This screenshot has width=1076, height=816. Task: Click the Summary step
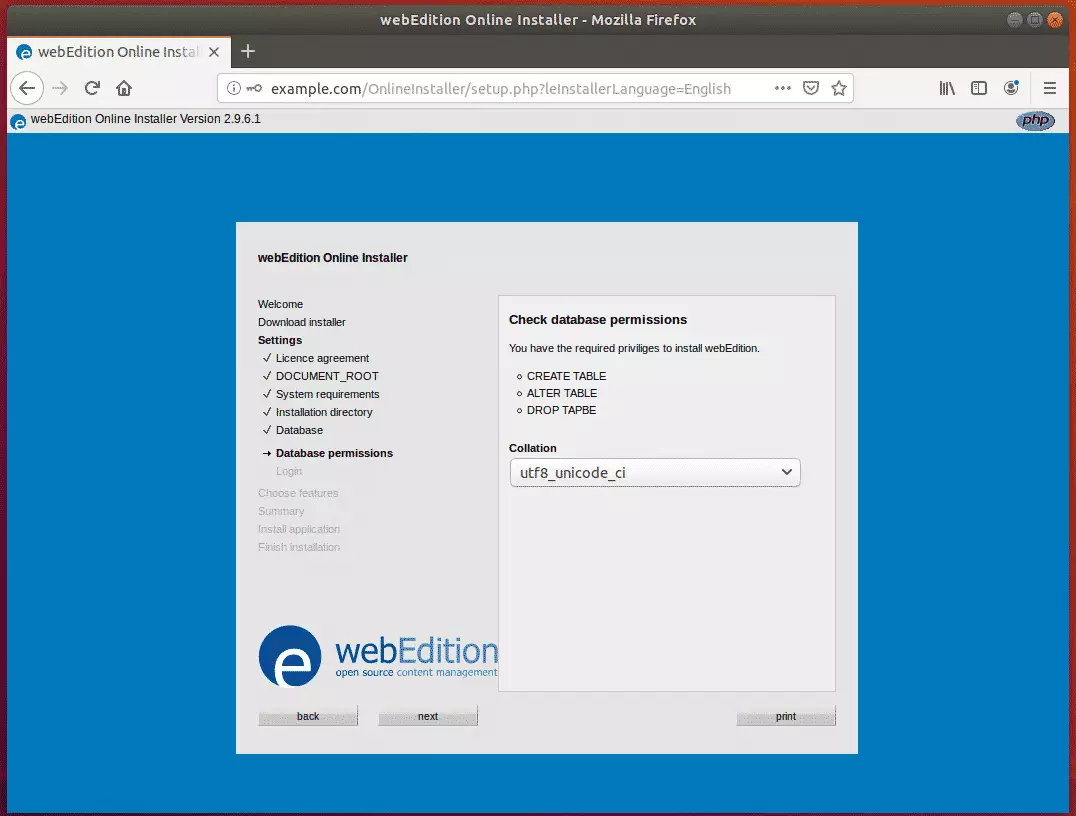tap(281, 511)
